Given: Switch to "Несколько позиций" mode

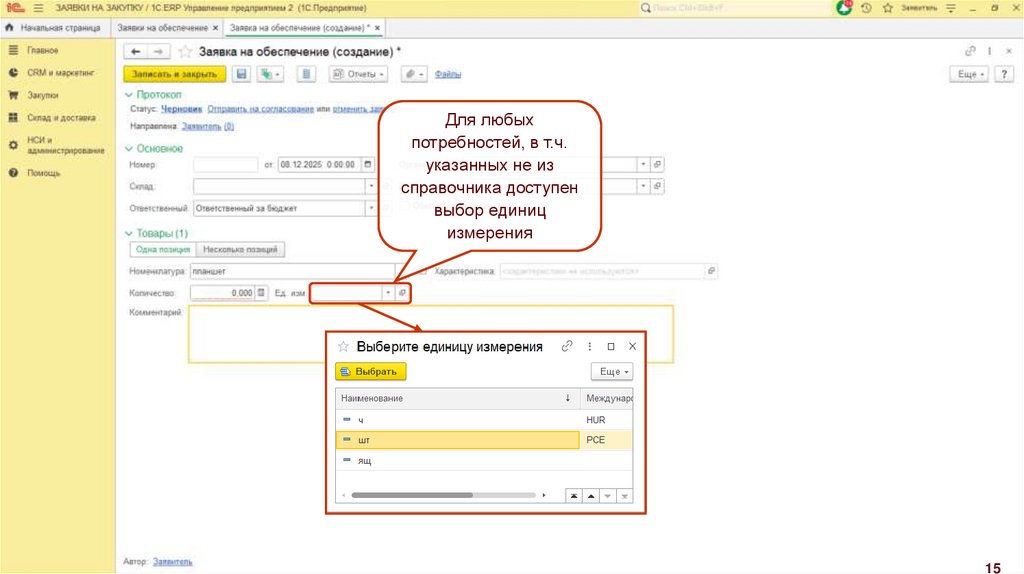Looking at the screenshot, I should [x=241, y=250].
